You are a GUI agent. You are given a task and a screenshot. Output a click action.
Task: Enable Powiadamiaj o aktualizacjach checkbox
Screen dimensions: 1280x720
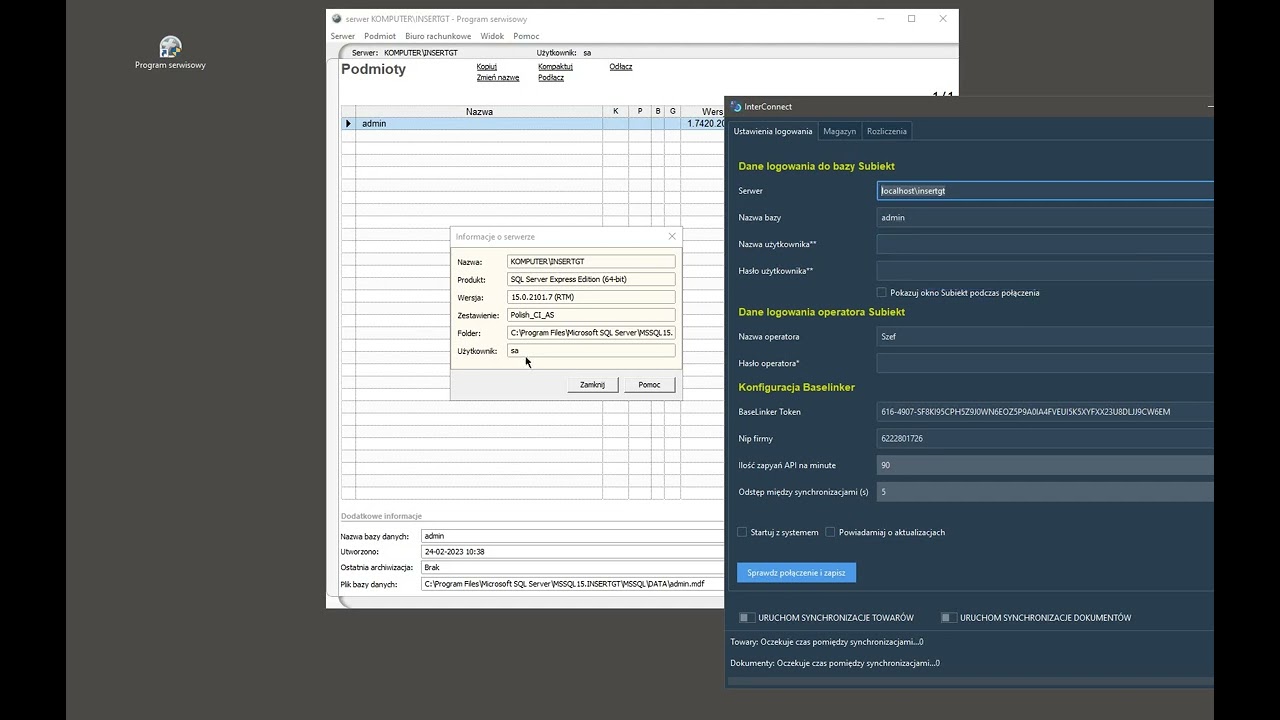[x=830, y=532]
